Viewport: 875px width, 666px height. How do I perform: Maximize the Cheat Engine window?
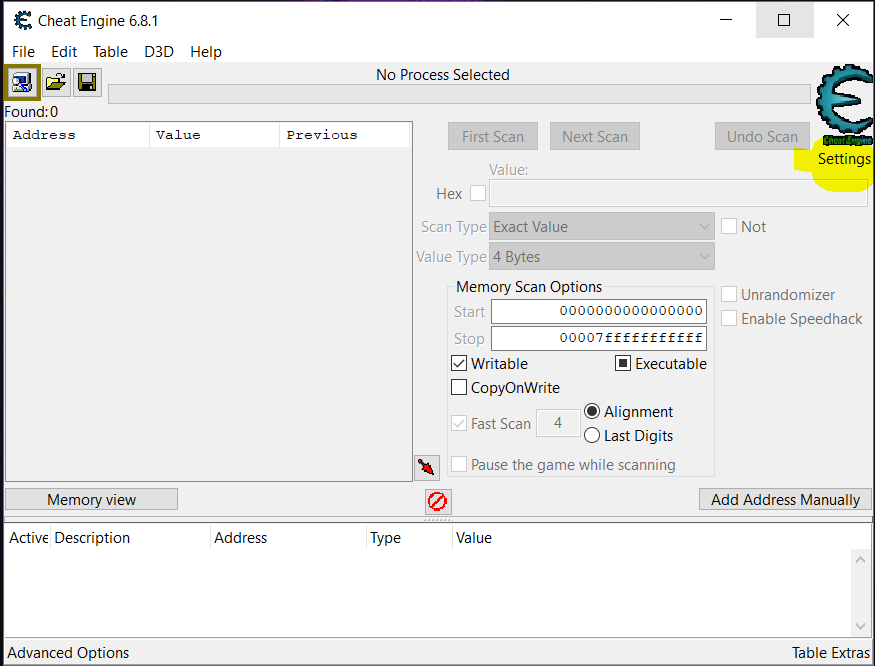(x=784, y=20)
